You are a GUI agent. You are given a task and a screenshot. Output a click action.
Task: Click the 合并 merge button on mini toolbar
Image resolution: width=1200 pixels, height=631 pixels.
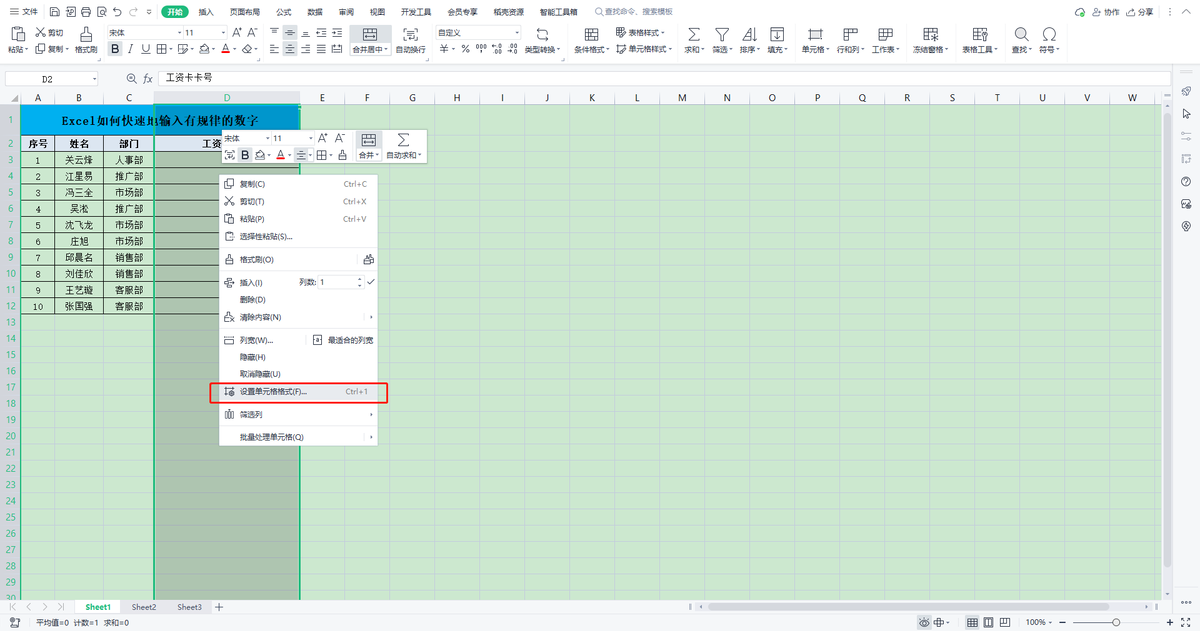368,147
